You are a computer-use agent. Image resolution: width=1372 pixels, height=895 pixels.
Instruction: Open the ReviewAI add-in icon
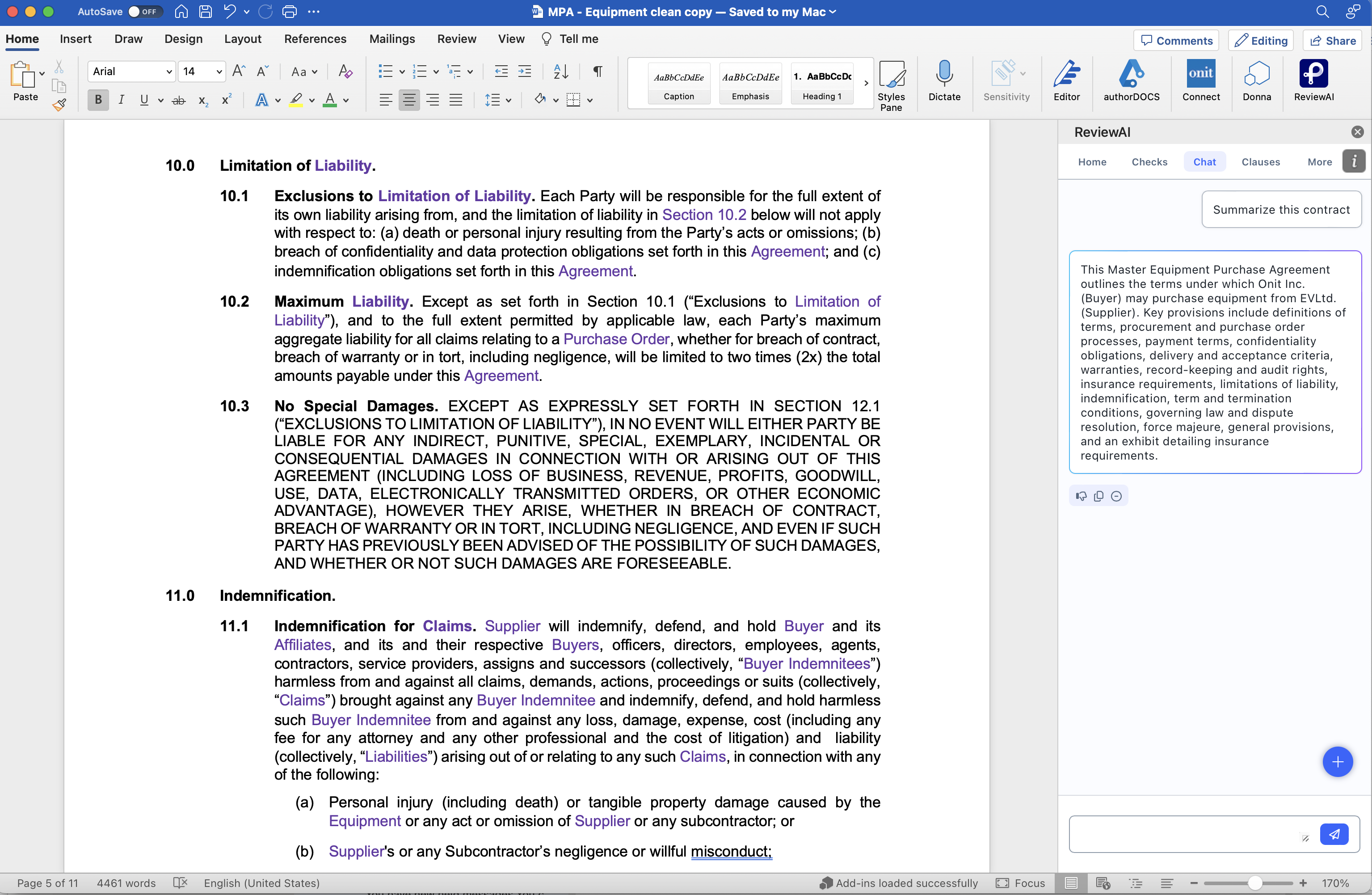click(1313, 74)
